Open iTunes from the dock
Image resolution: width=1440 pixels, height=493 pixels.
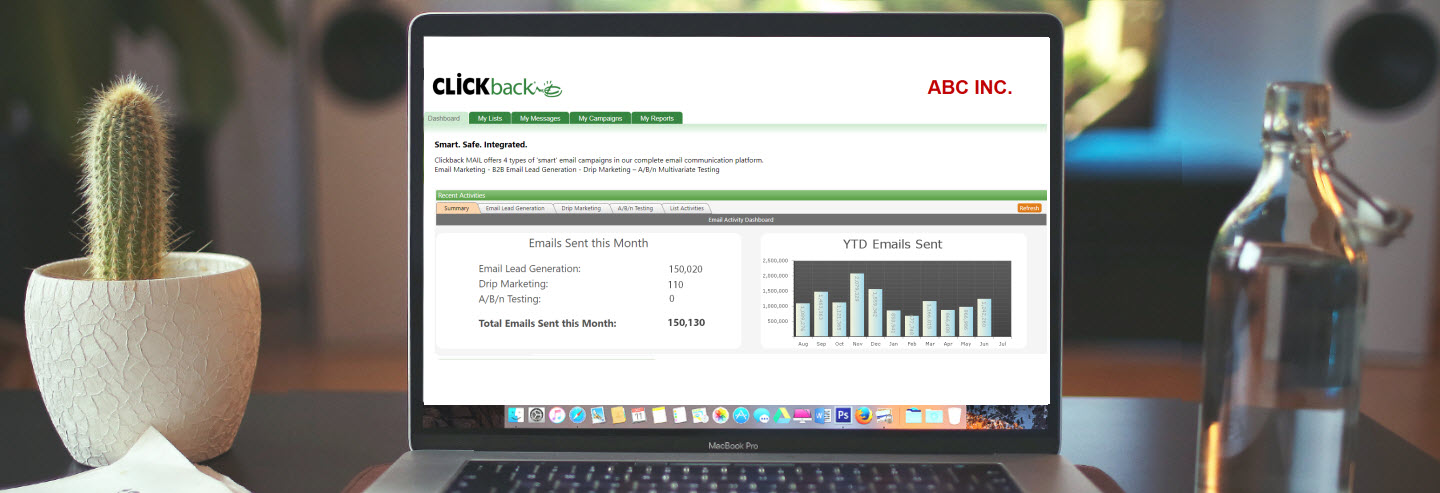(557, 415)
